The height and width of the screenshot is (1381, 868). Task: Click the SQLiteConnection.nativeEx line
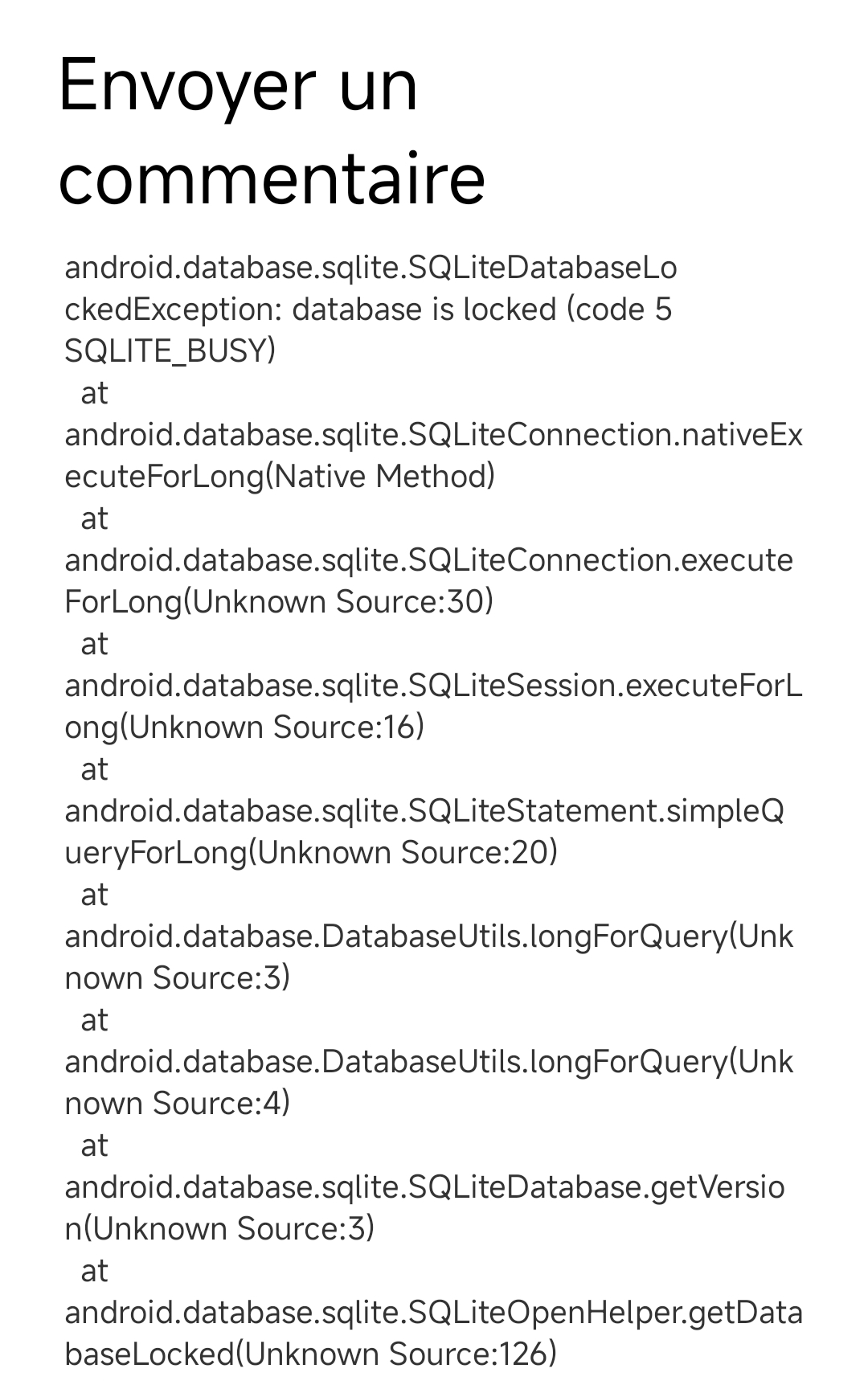click(x=433, y=435)
